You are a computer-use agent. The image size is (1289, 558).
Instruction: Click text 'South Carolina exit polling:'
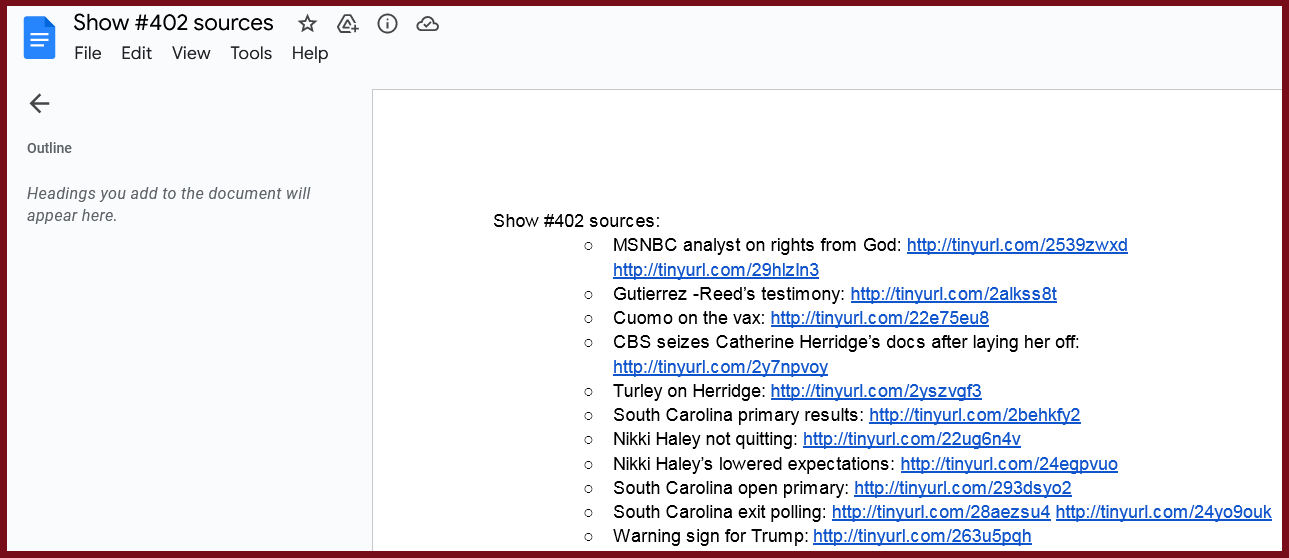(x=720, y=512)
